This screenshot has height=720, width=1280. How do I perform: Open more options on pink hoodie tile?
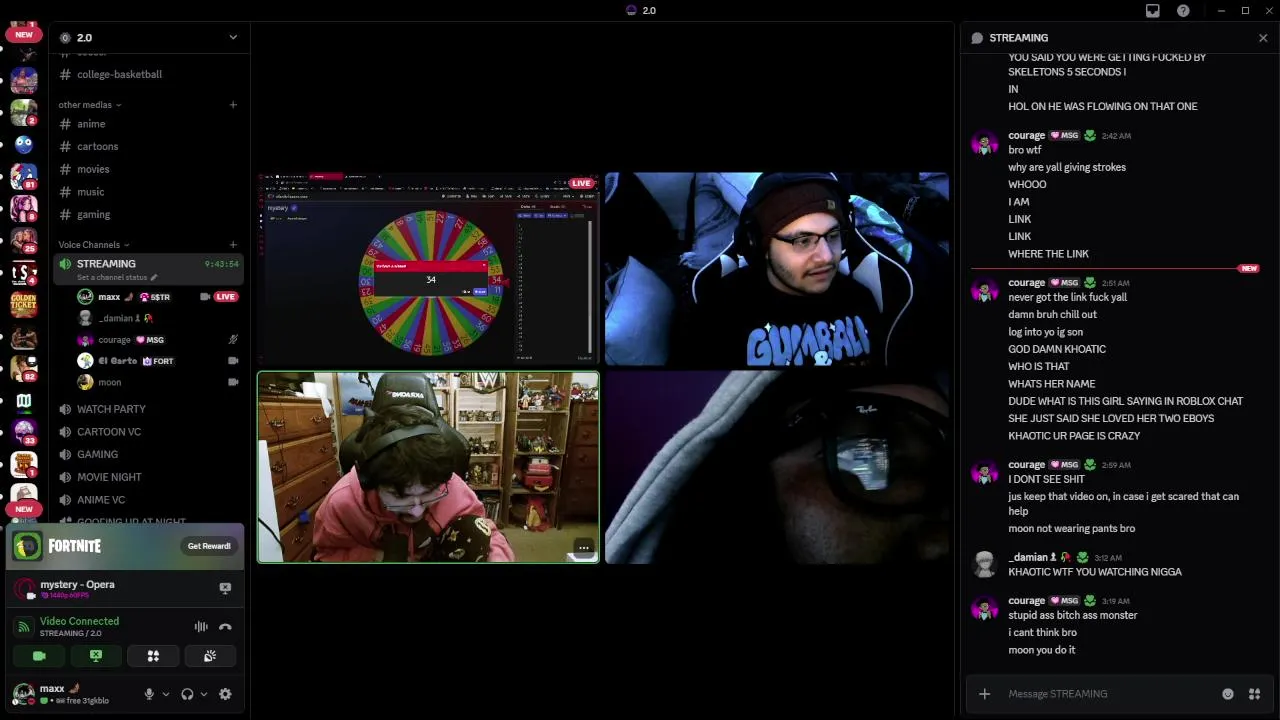pyautogui.click(x=584, y=548)
